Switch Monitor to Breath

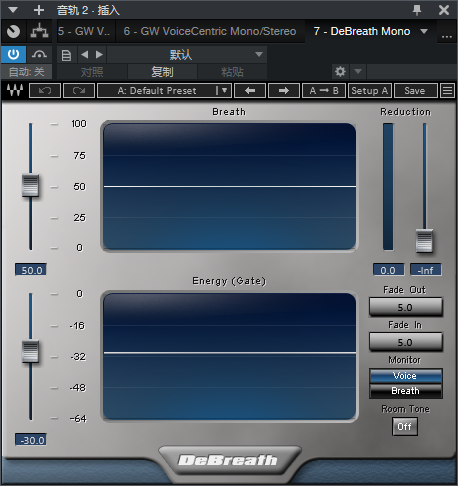pos(406,391)
